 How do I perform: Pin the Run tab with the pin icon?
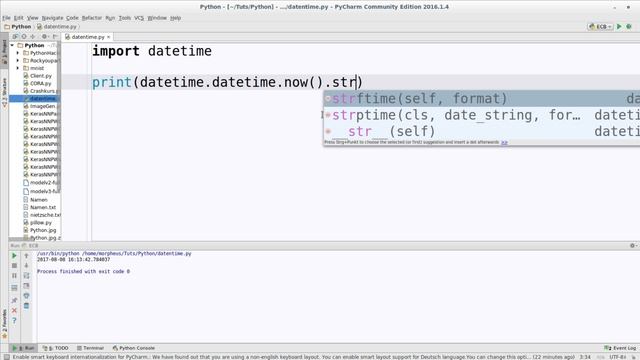(x=14, y=300)
